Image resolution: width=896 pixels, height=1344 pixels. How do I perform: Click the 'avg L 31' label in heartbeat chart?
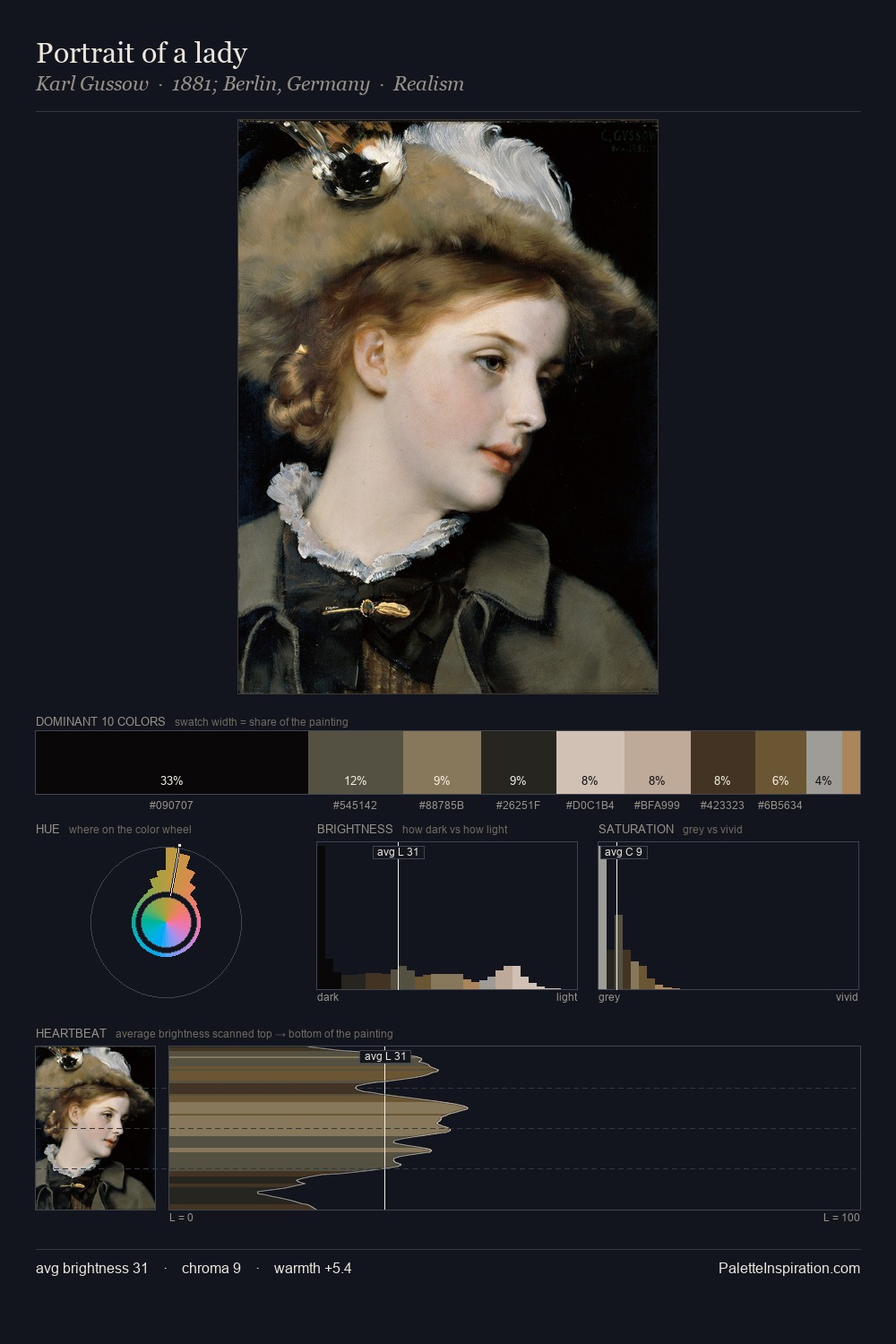pos(385,1056)
